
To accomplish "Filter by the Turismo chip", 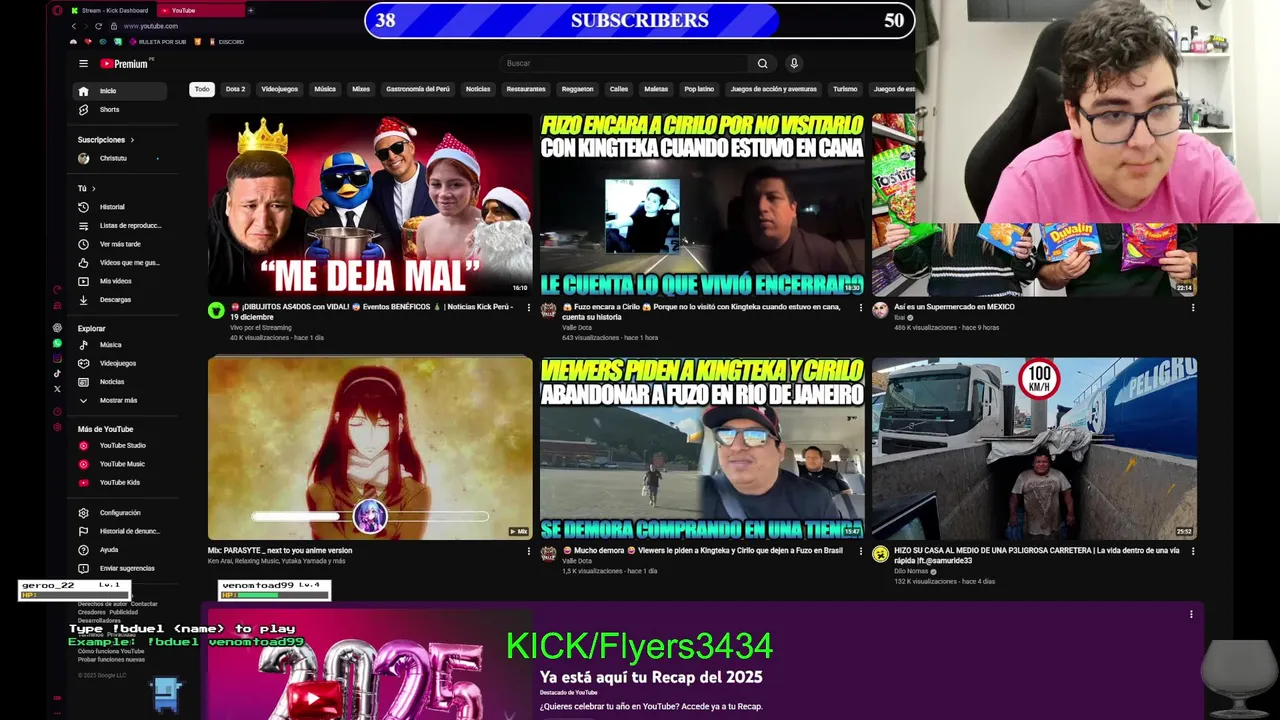I will tap(845, 89).
